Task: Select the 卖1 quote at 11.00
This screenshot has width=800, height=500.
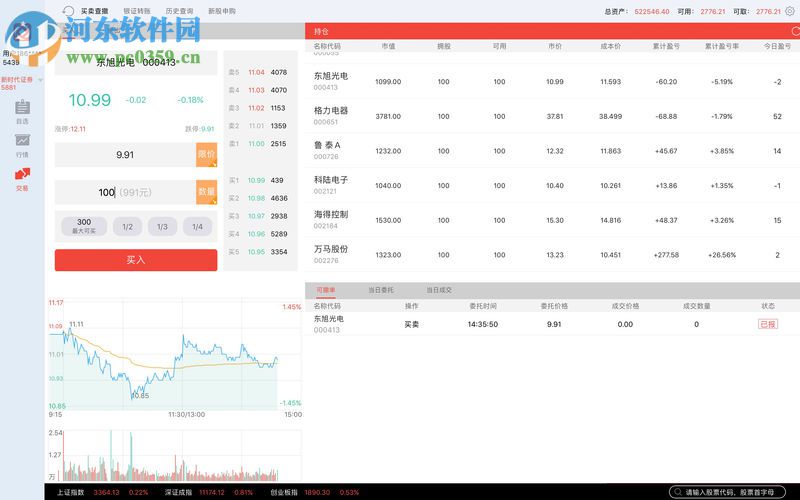Action: [x=258, y=144]
